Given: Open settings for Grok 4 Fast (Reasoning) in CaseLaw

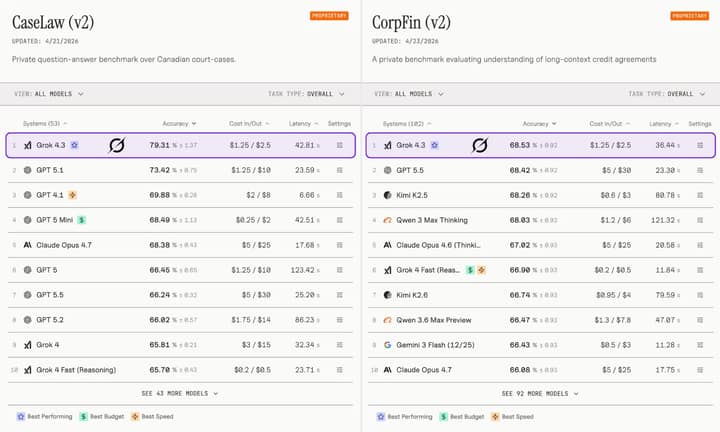Looking at the screenshot, I should [x=340, y=370].
